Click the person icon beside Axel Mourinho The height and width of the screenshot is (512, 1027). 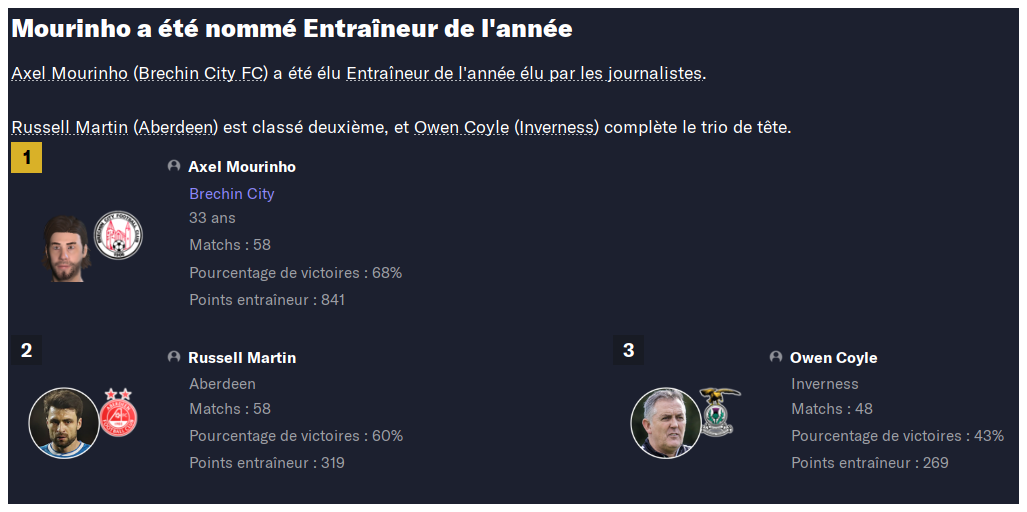[174, 166]
